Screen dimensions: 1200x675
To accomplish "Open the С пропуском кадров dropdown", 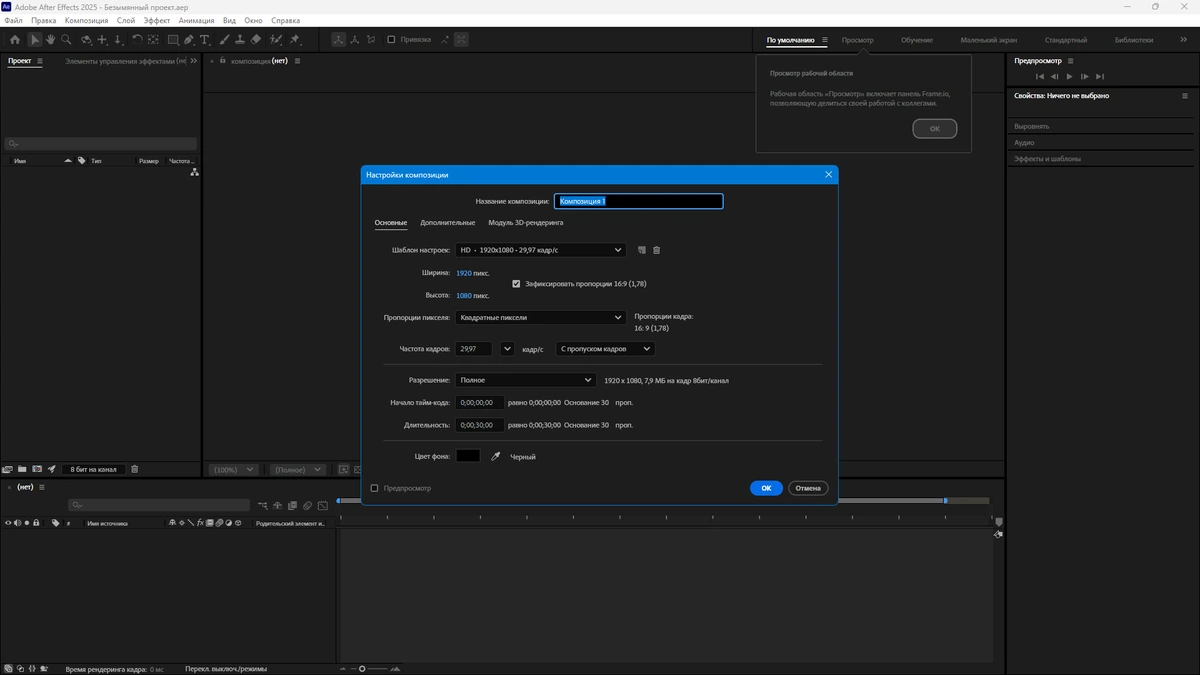I will pos(605,349).
